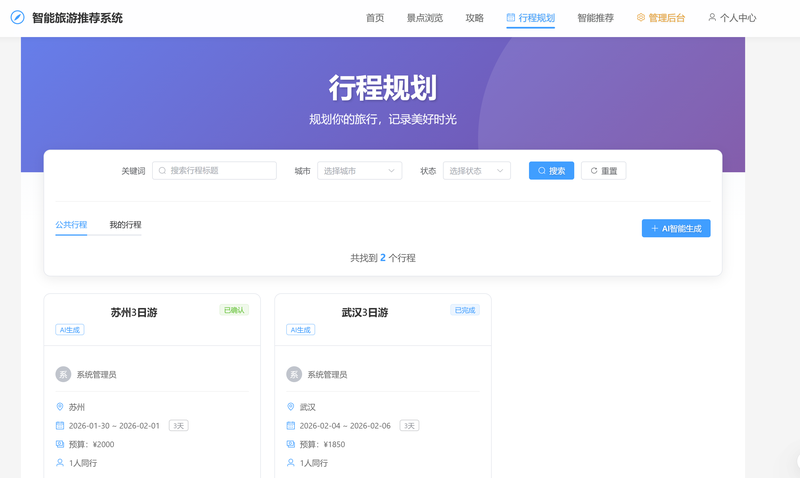
Task: Click 系统管理员 name on 武汉3日游 card
Action: (327, 374)
